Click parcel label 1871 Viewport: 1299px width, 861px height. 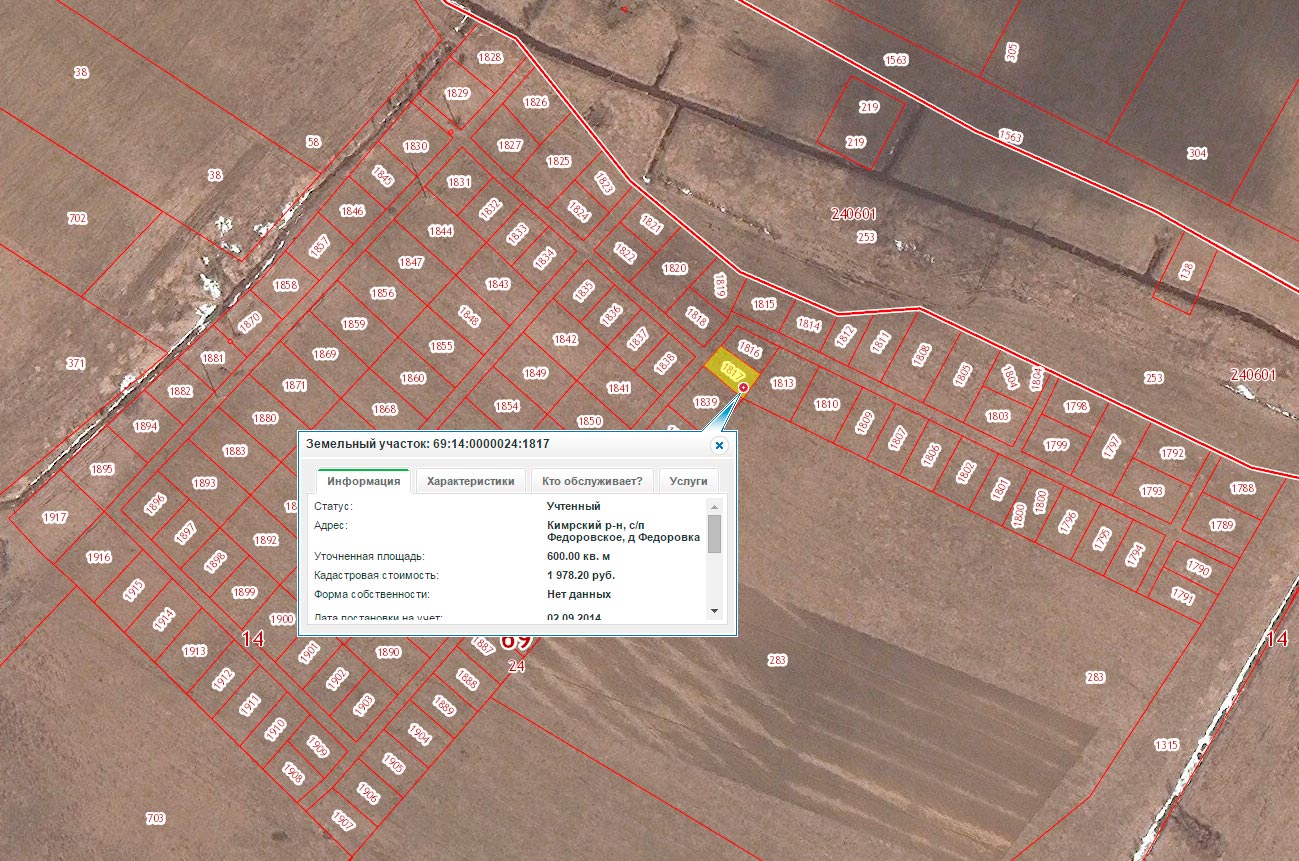point(294,385)
